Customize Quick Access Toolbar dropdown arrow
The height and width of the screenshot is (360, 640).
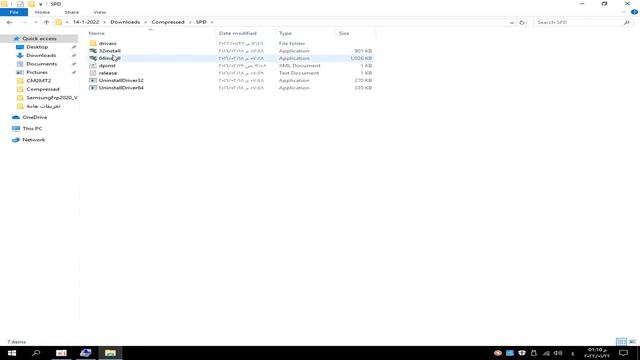[40, 4]
